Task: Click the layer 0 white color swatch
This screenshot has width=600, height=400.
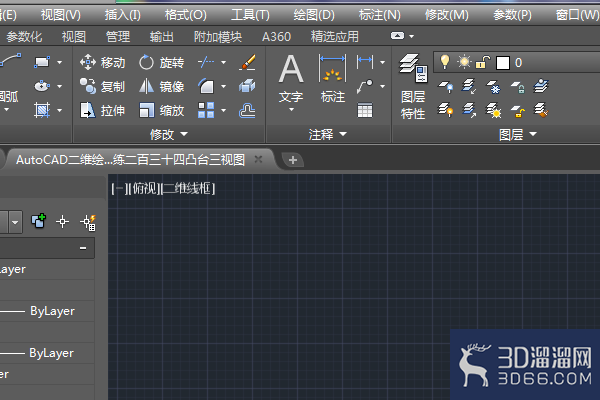Action: [x=502, y=63]
